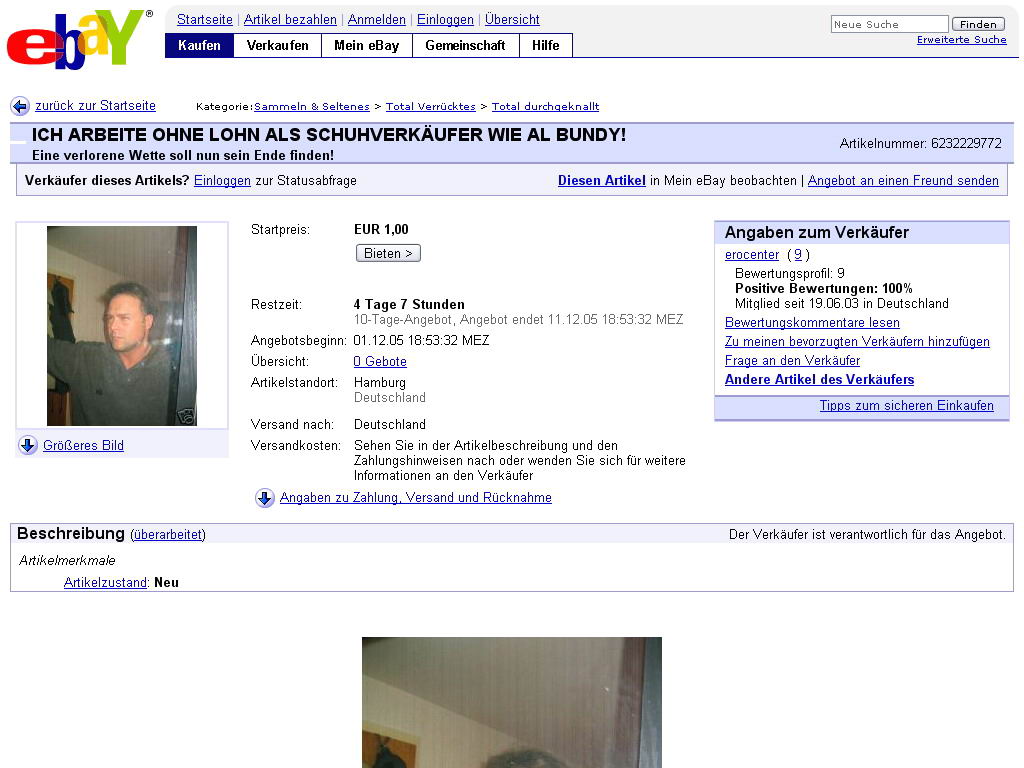Focus the 'Neue Suche' search field
This screenshot has height=768, width=1024.
pos(889,24)
